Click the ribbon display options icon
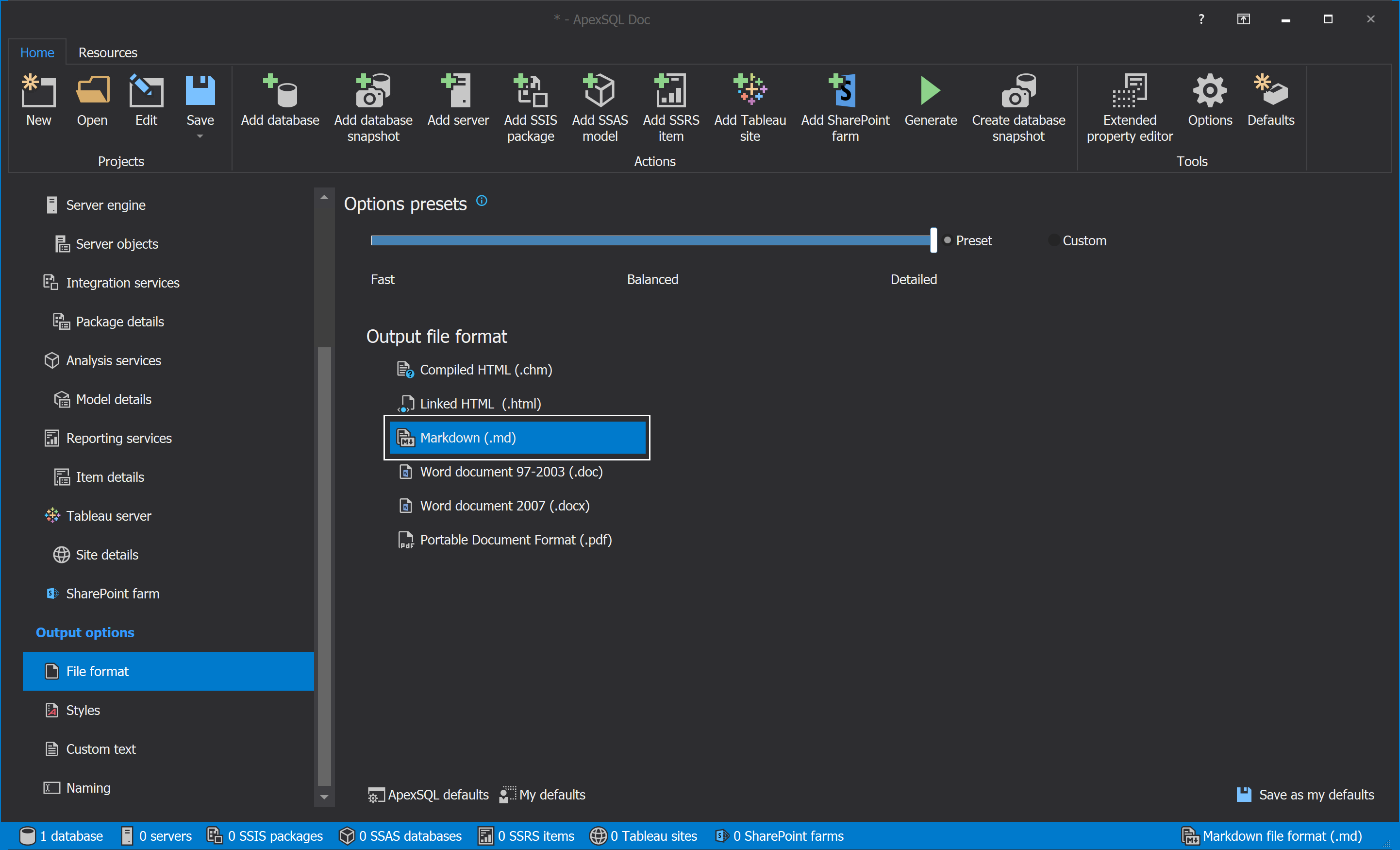Image resolution: width=1400 pixels, height=850 pixels. pyautogui.click(x=1243, y=19)
